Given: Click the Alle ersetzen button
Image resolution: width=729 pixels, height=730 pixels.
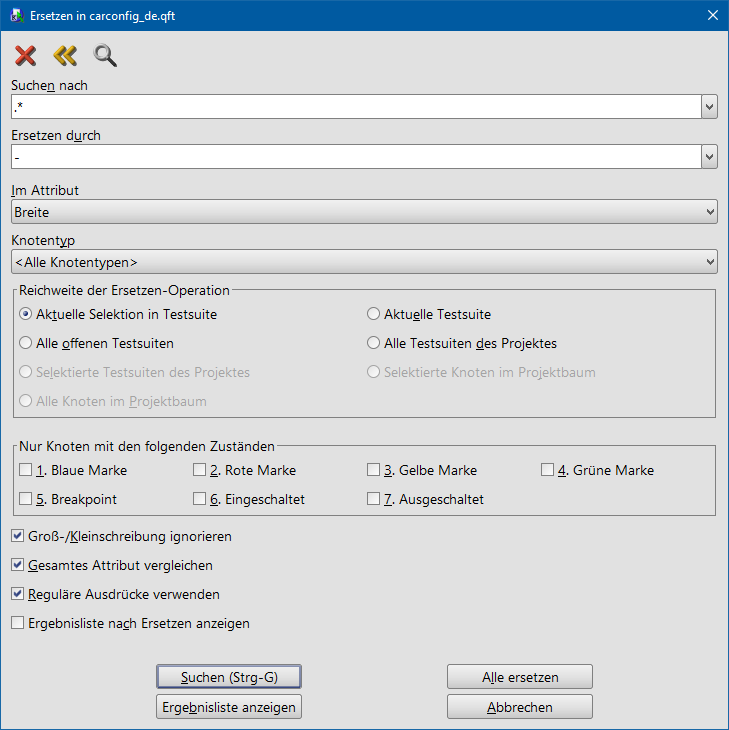Looking at the screenshot, I should pyautogui.click(x=520, y=676).
